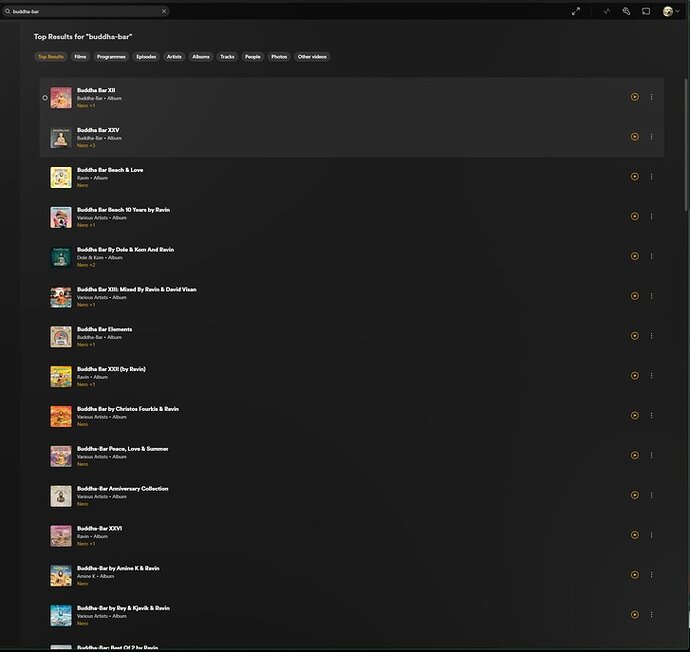Open more options for Ray & Kjavik & Ravin
Image resolution: width=690 pixels, height=652 pixels.
(x=652, y=615)
